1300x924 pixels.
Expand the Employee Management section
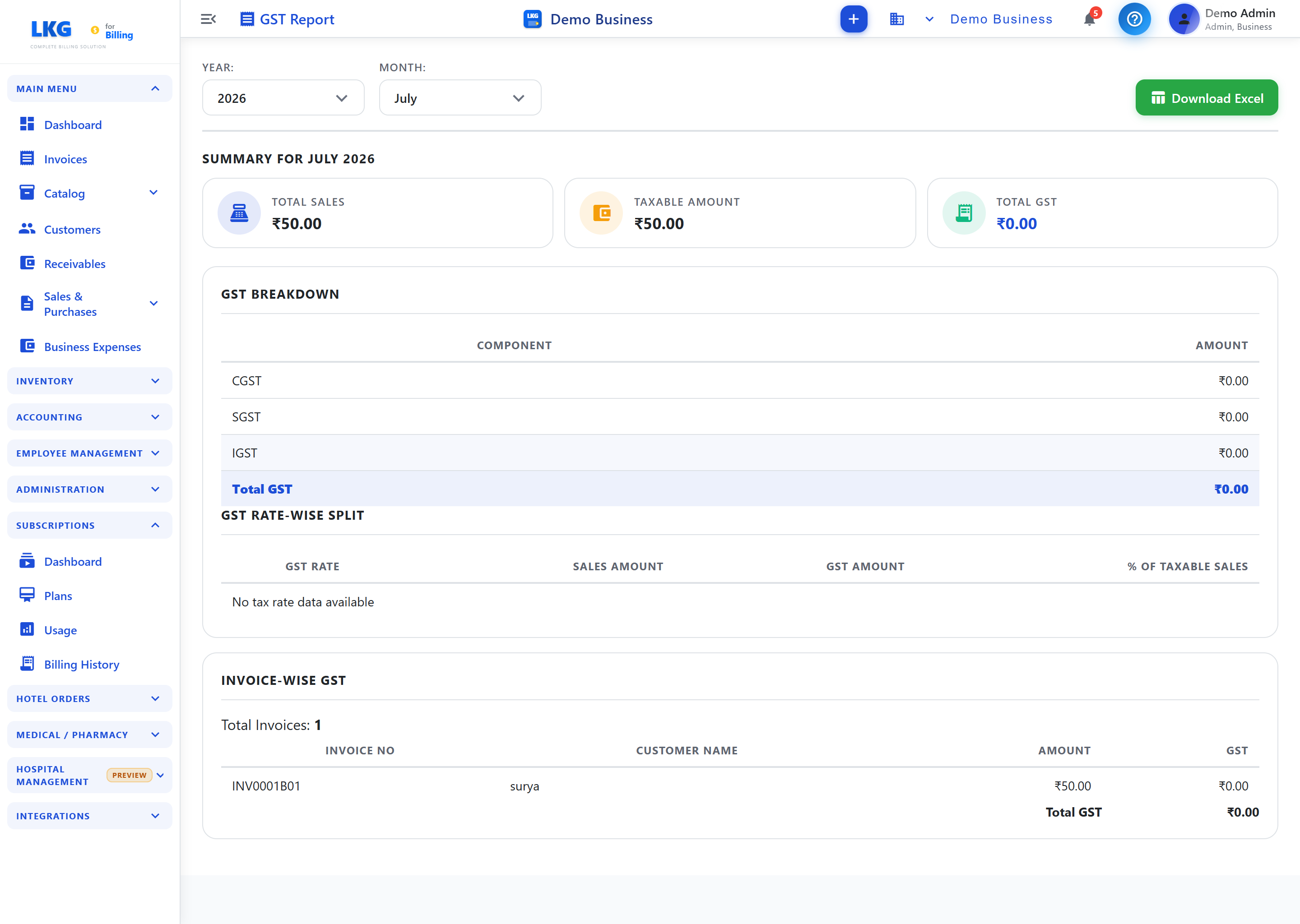pyautogui.click(x=89, y=453)
